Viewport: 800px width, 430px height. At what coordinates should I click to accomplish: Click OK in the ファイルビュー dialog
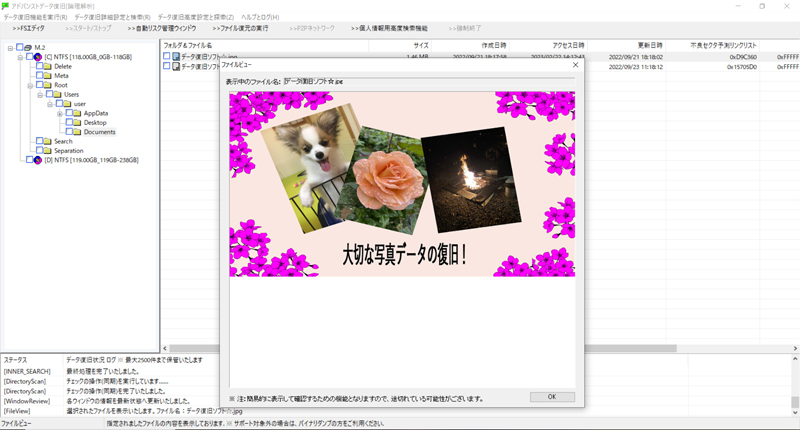click(x=552, y=397)
